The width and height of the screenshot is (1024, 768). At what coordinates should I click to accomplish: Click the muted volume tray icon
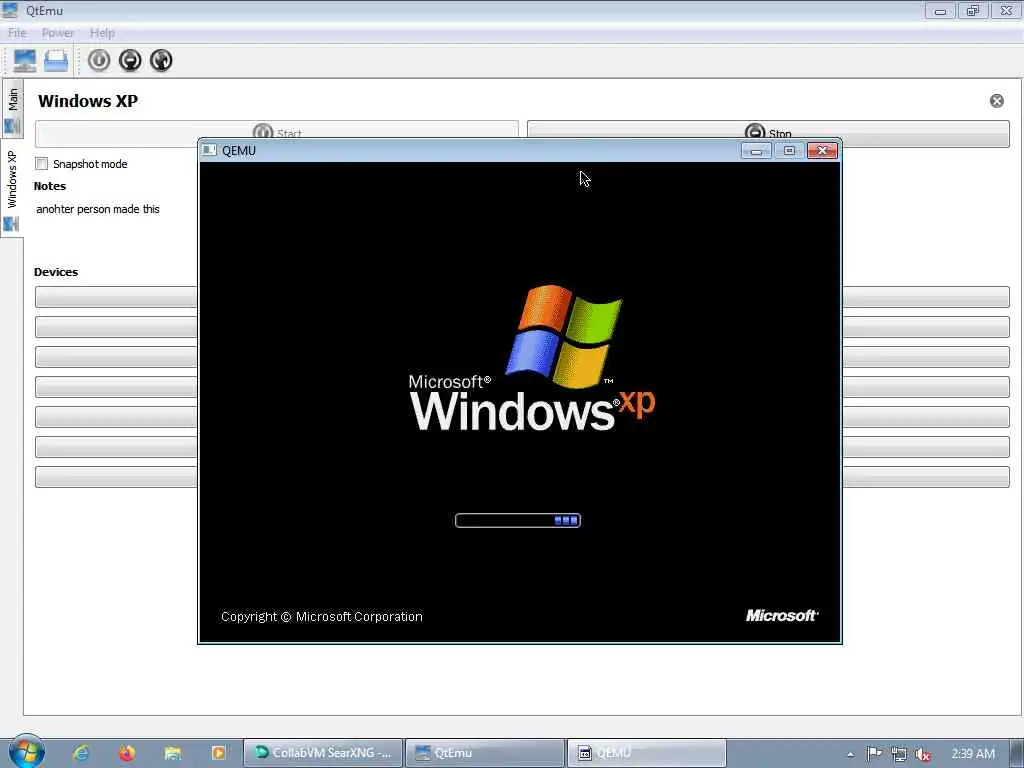tap(923, 754)
